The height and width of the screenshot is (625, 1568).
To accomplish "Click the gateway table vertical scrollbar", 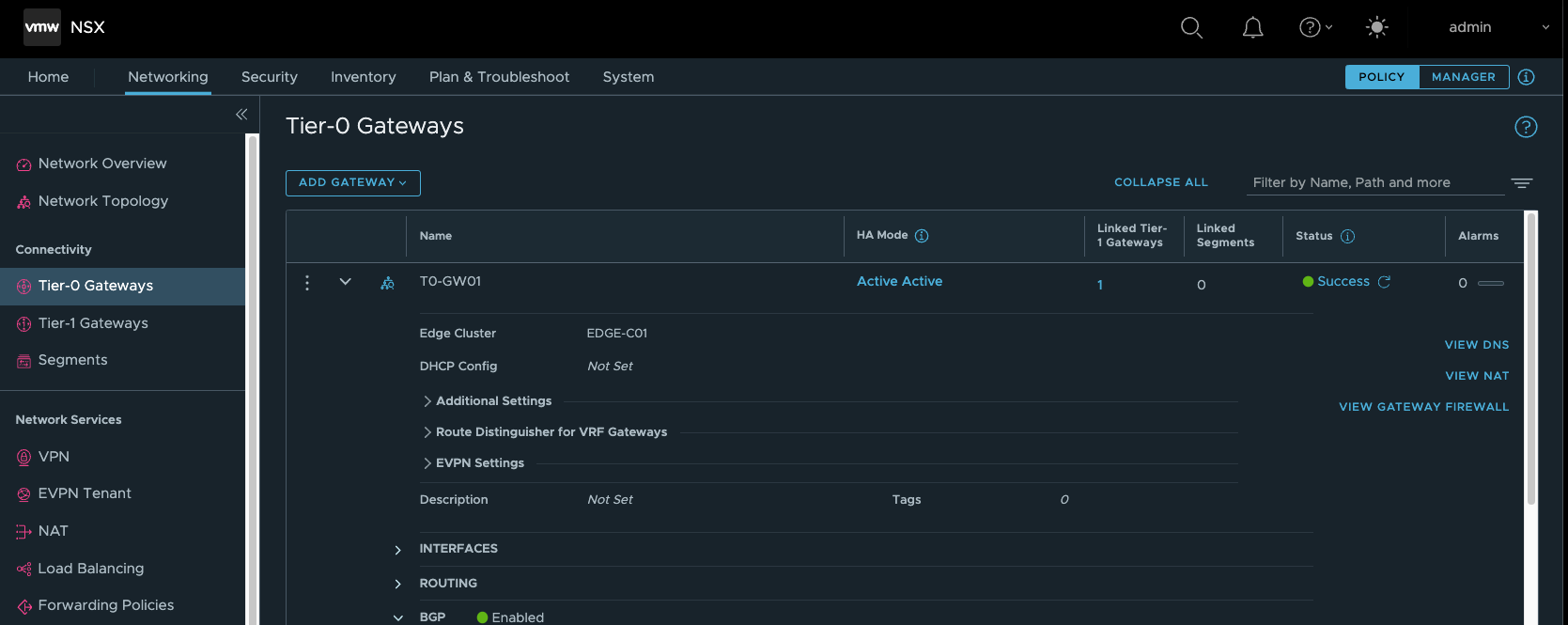I will coord(1531,357).
